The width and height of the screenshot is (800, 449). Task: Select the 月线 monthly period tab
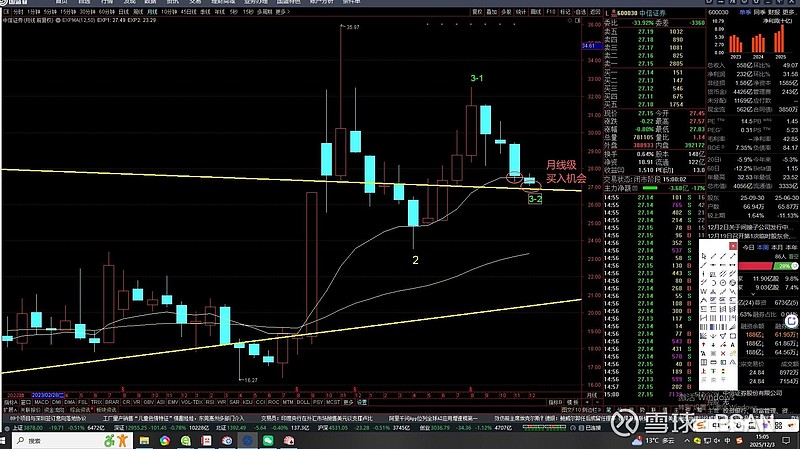pos(152,12)
